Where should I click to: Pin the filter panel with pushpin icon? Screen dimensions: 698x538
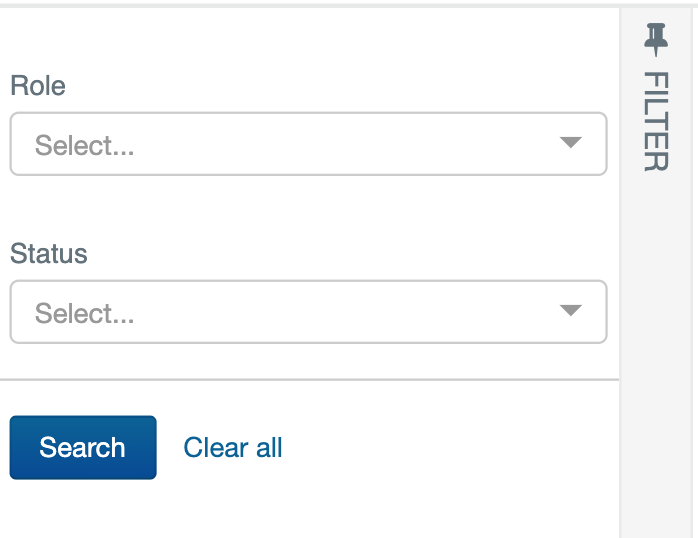click(656, 39)
